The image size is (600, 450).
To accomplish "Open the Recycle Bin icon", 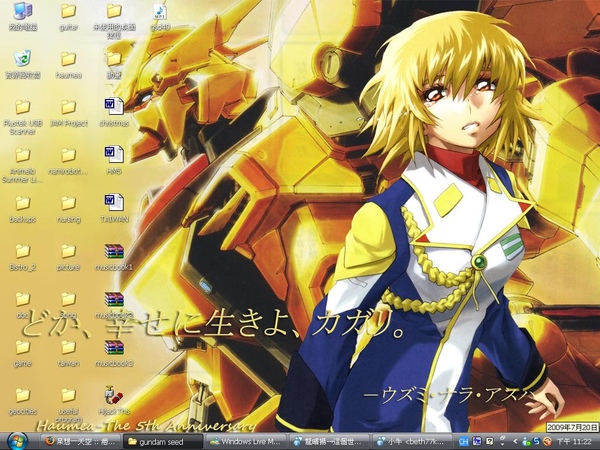I will pyautogui.click(x=23, y=64).
